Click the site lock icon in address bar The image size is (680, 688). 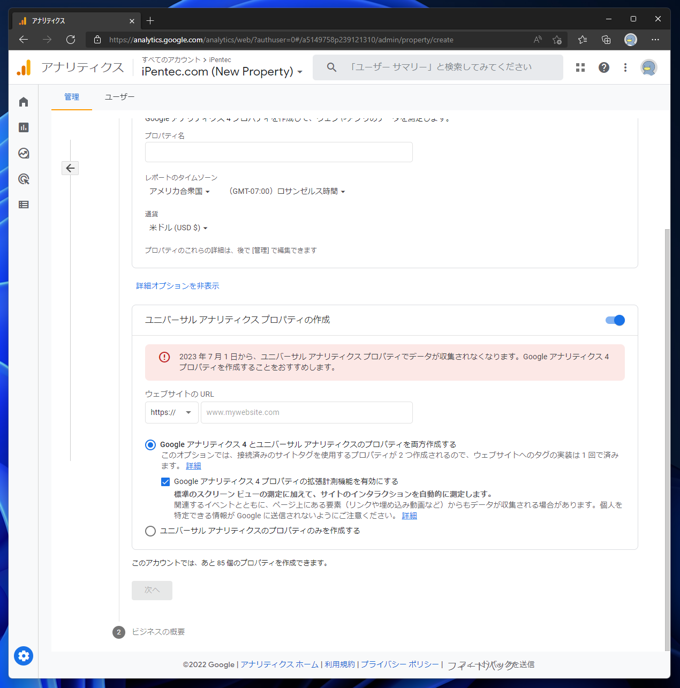97,39
